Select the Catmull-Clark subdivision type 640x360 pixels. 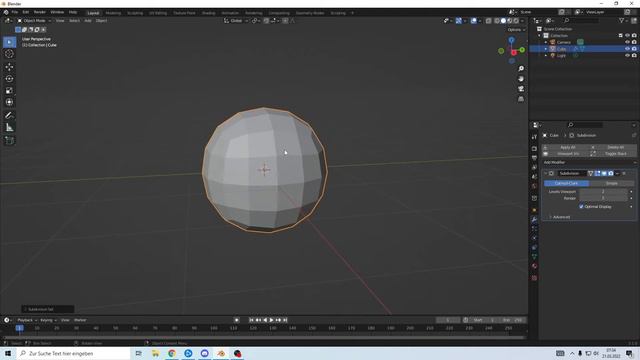point(566,183)
